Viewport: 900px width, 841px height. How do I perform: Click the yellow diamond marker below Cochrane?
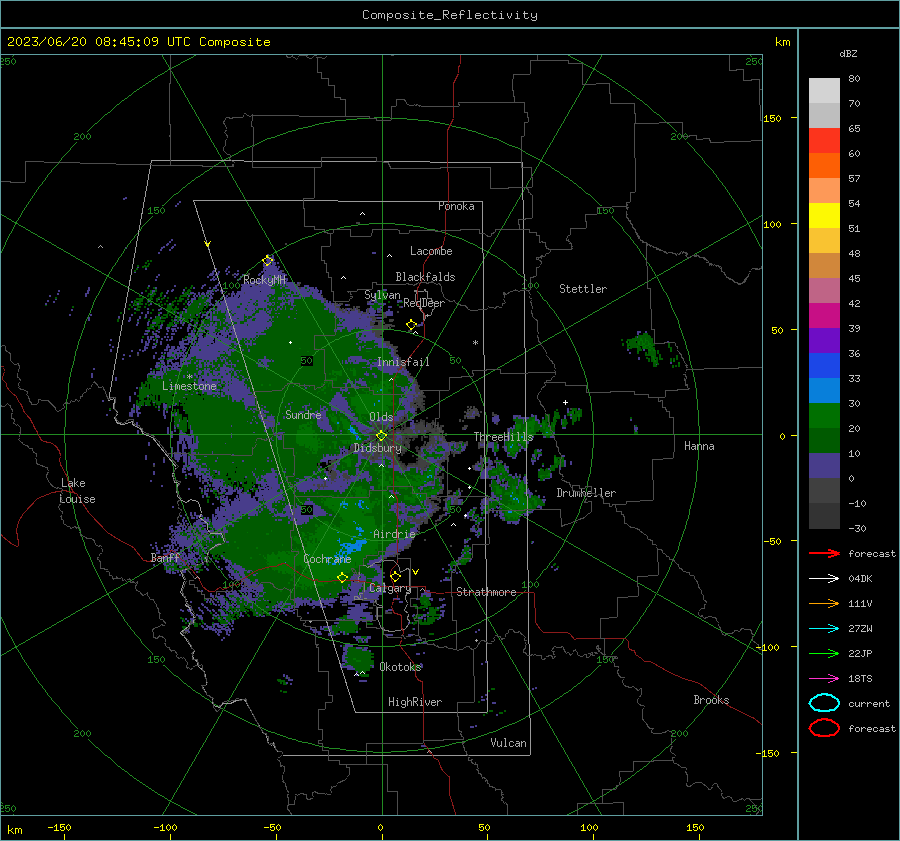pos(342,577)
